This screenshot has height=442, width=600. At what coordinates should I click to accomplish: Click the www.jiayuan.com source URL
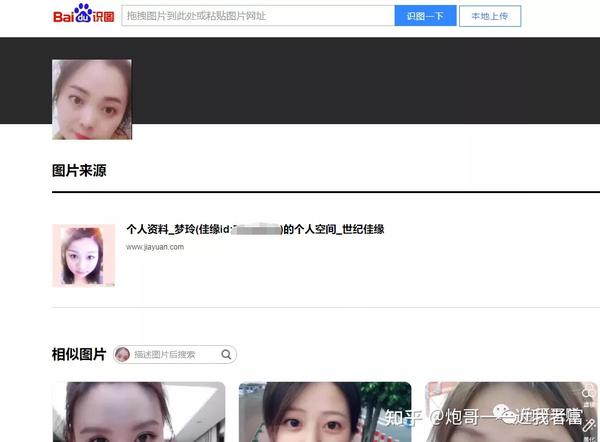click(155, 247)
